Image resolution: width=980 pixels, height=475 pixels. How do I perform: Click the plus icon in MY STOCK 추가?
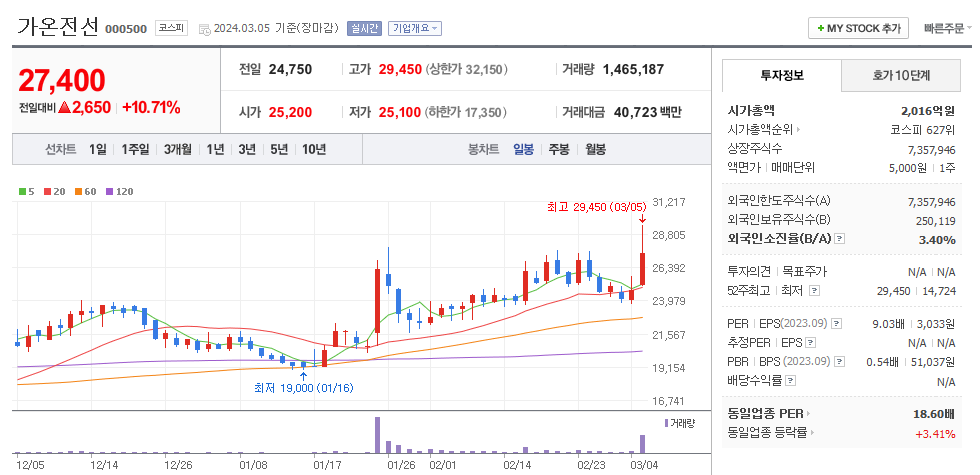pyautogui.click(x=820, y=28)
